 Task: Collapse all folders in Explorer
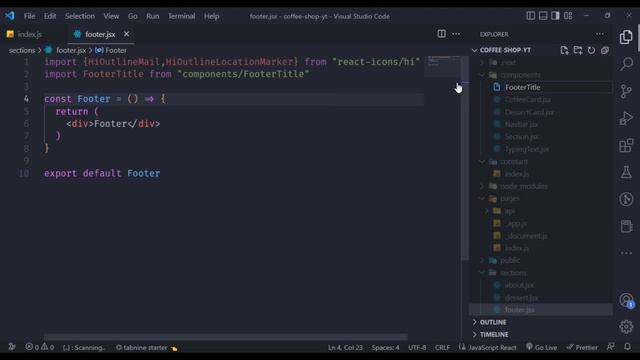coord(604,50)
